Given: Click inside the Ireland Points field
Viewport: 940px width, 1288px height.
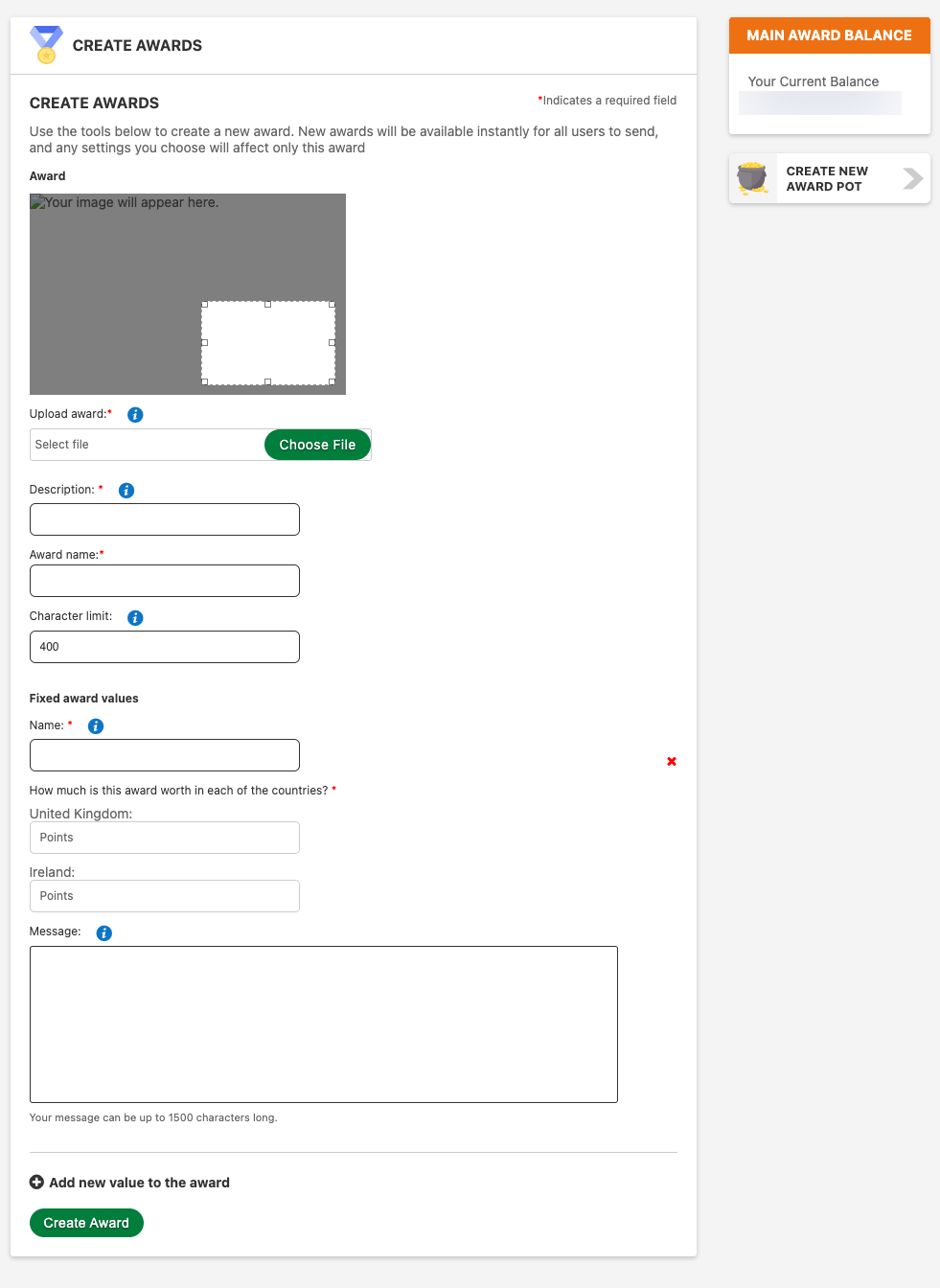Looking at the screenshot, I should pyautogui.click(x=163, y=895).
